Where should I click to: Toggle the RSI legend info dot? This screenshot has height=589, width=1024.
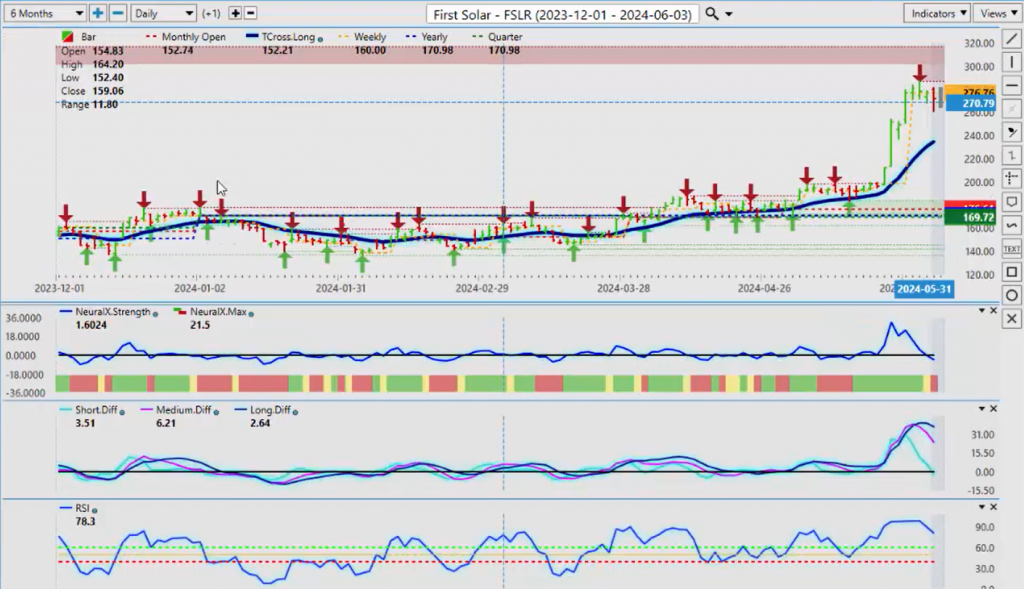95,508
